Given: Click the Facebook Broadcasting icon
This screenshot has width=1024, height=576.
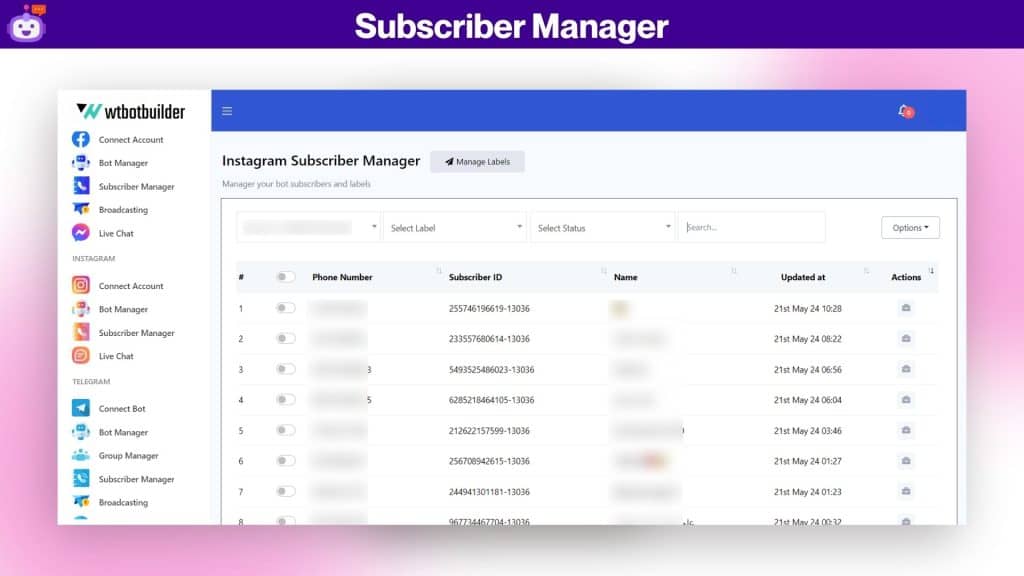Looking at the screenshot, I should [x=80, y=209].
